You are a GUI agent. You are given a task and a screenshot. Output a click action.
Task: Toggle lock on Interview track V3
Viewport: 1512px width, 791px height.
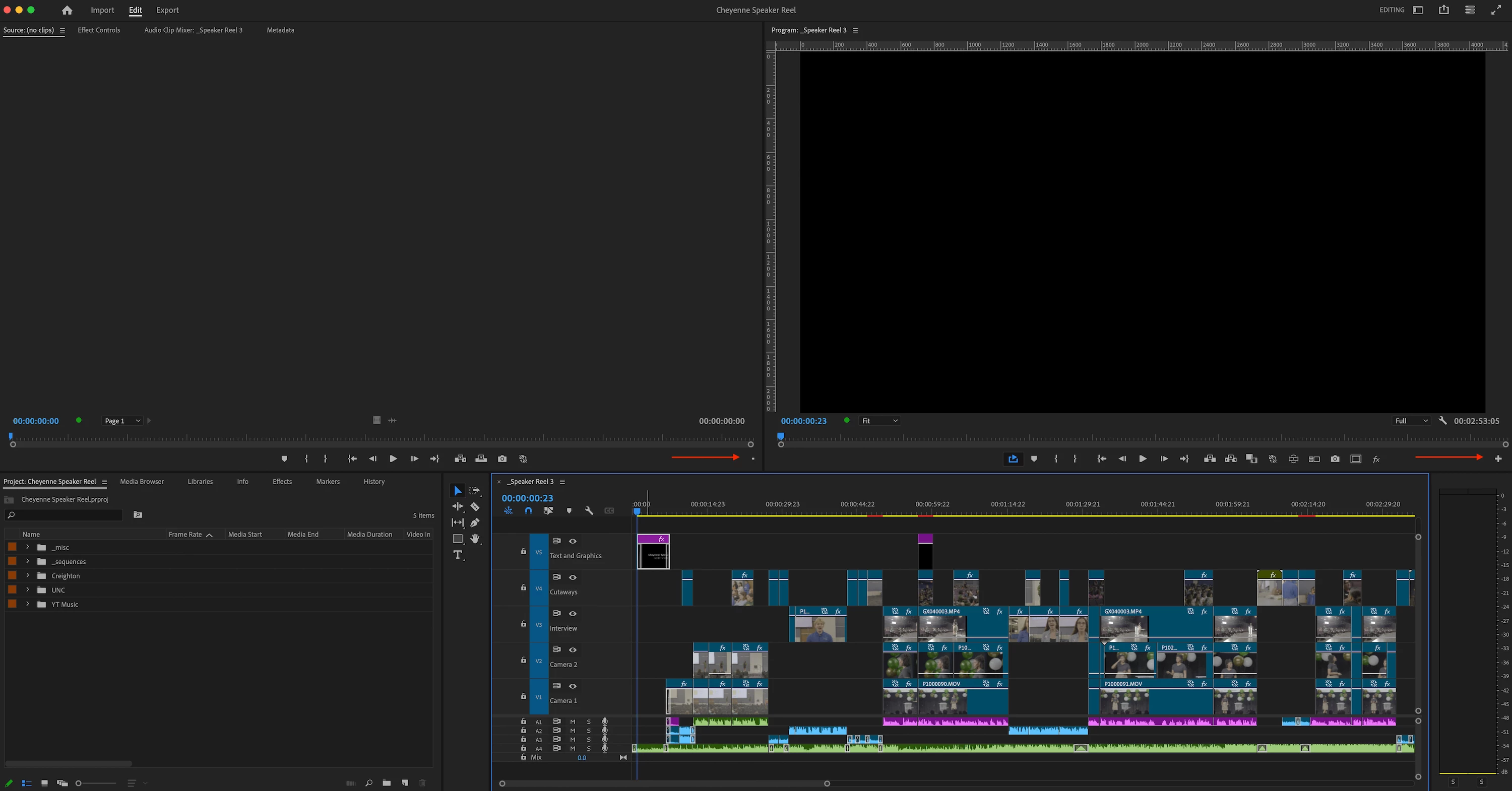[524, 624]
